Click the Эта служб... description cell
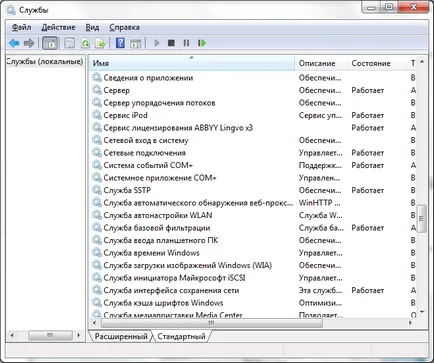 [320, 290]
